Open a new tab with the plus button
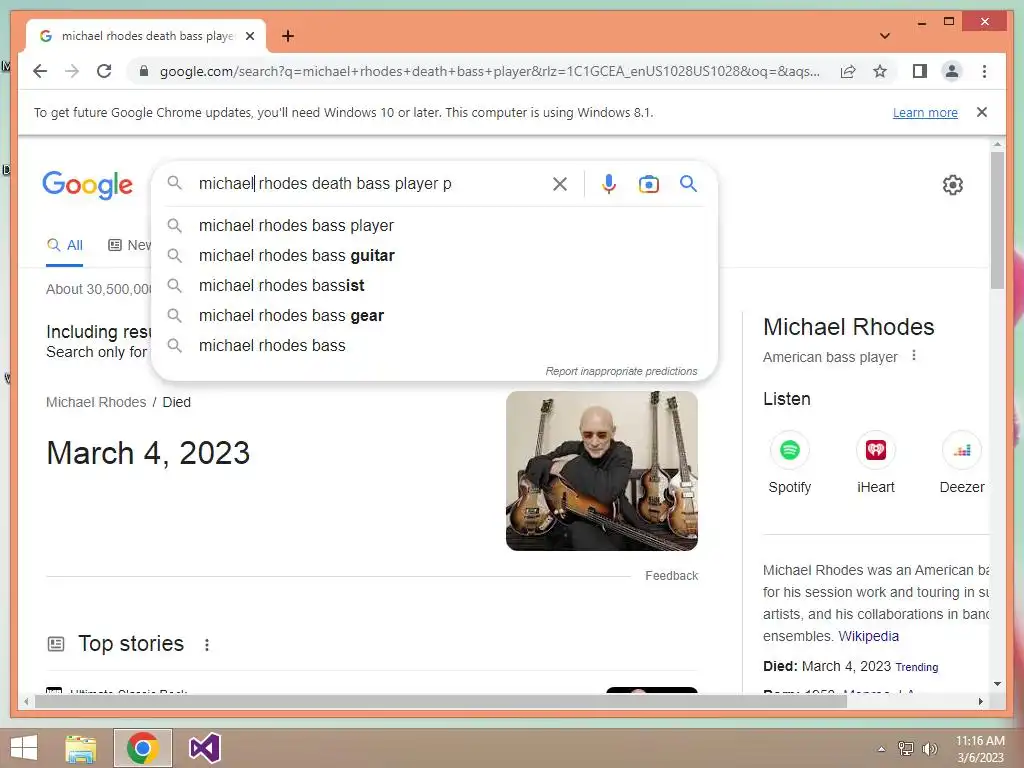The width and height of the screenshot is (1024, 768). pyautogui.click(x=287, y=36)
